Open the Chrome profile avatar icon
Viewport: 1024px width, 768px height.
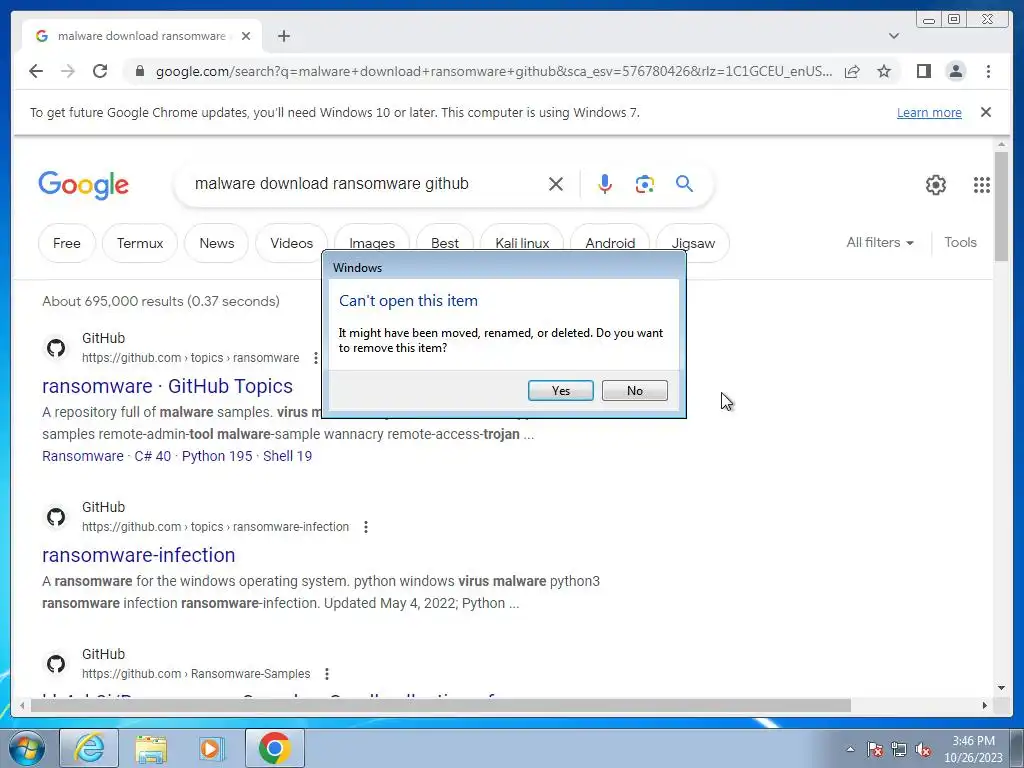pos(955,71)
